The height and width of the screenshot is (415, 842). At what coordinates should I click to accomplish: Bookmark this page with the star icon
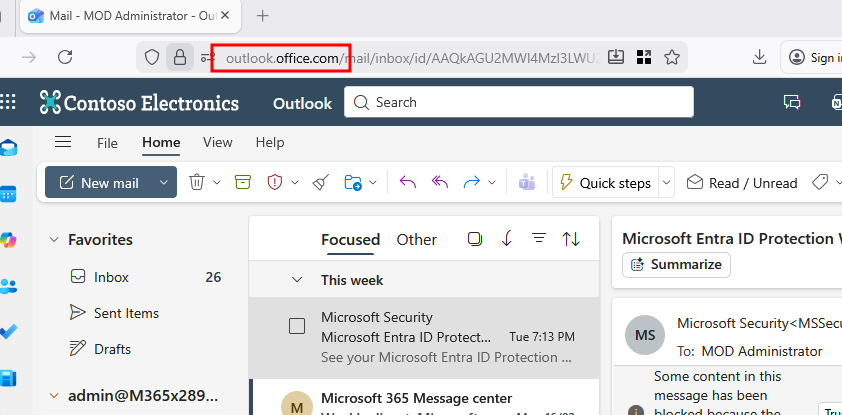pos(672,57)
